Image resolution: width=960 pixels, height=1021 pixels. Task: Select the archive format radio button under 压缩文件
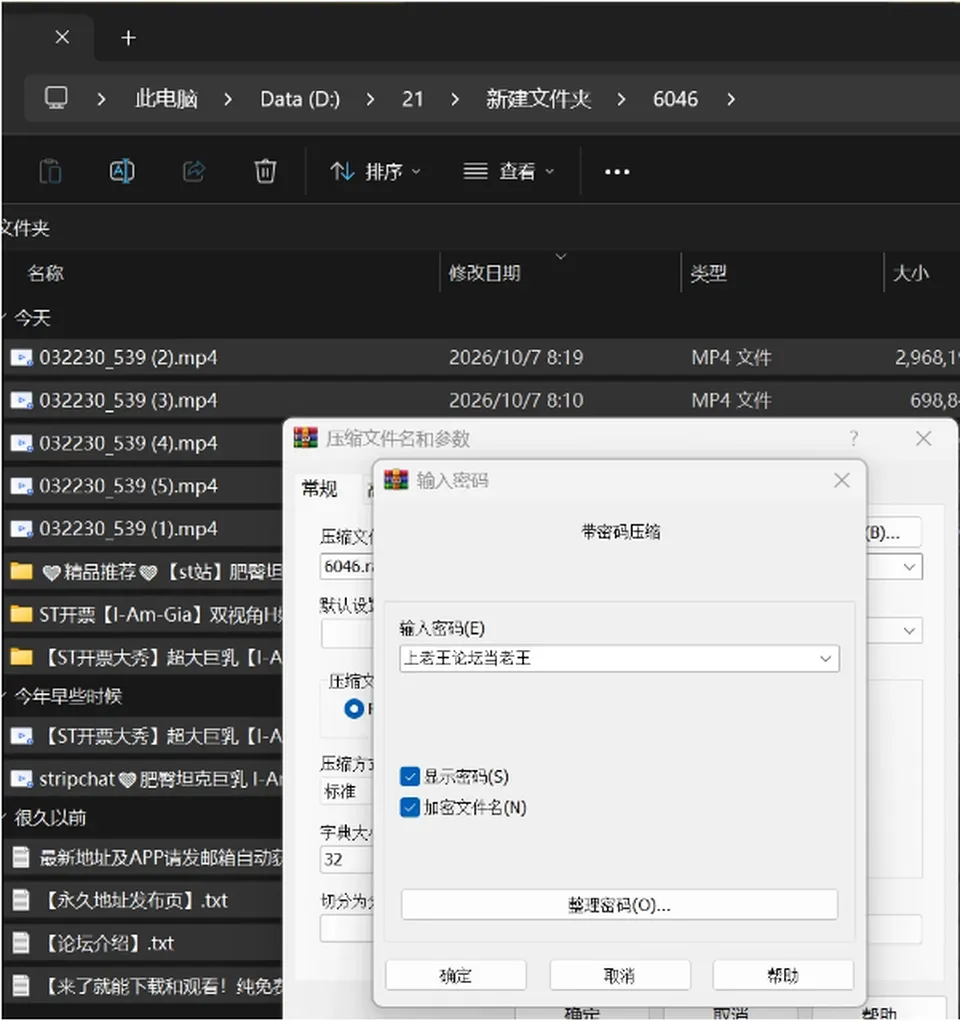354,708
